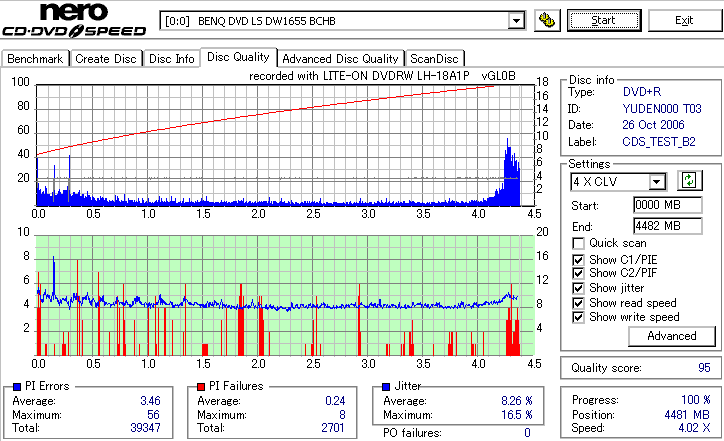This screenshot has width=724, height=441.
Task: Click the End position 4482 MB field
Action: (x=668, y=226)
